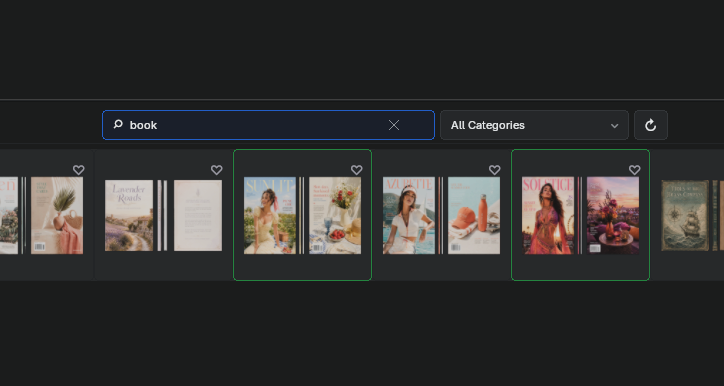Click the magnifier search icon

point(118,124)
